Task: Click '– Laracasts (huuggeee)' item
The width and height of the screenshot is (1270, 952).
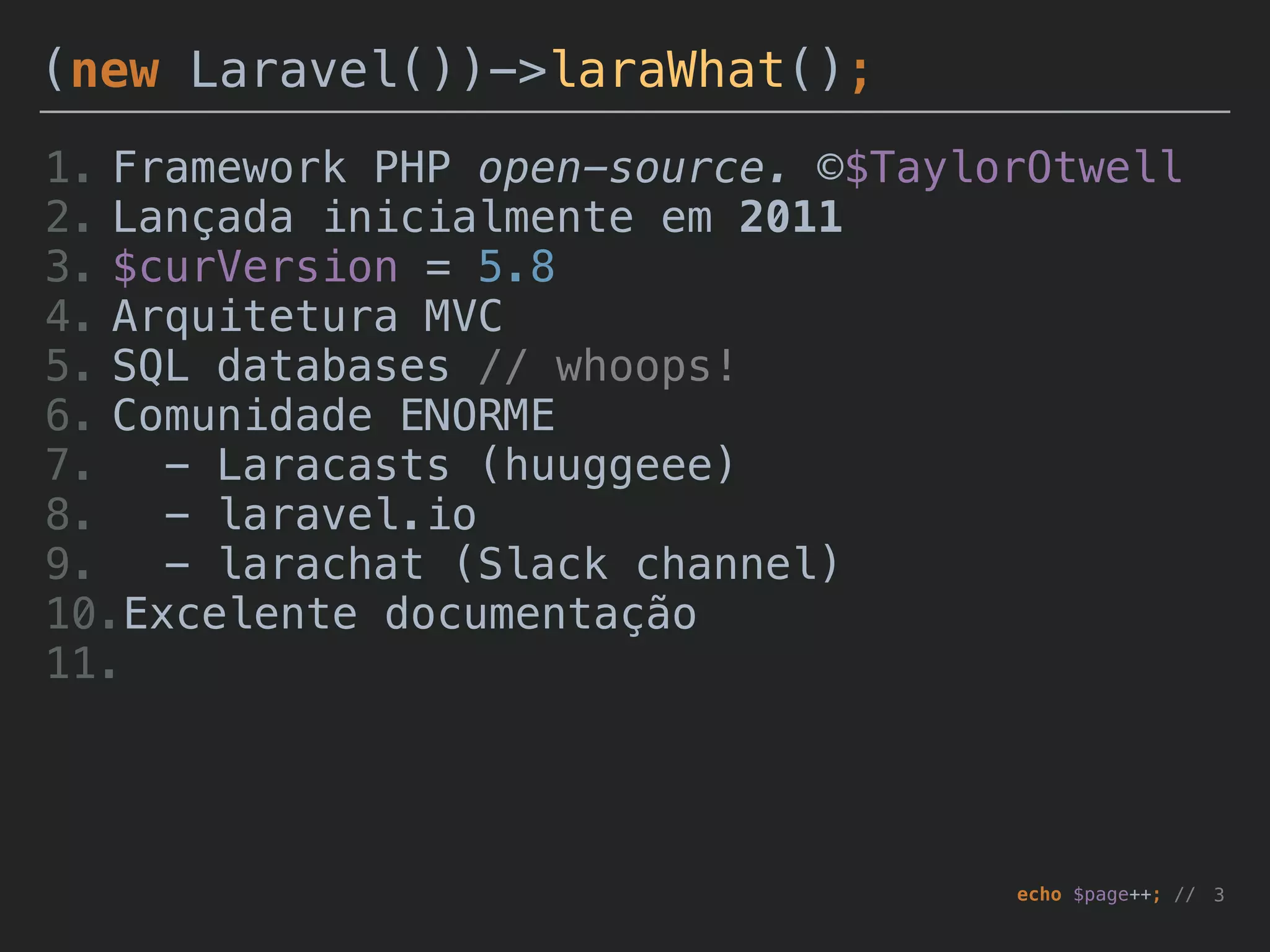Action: click(x=450, y=465)
